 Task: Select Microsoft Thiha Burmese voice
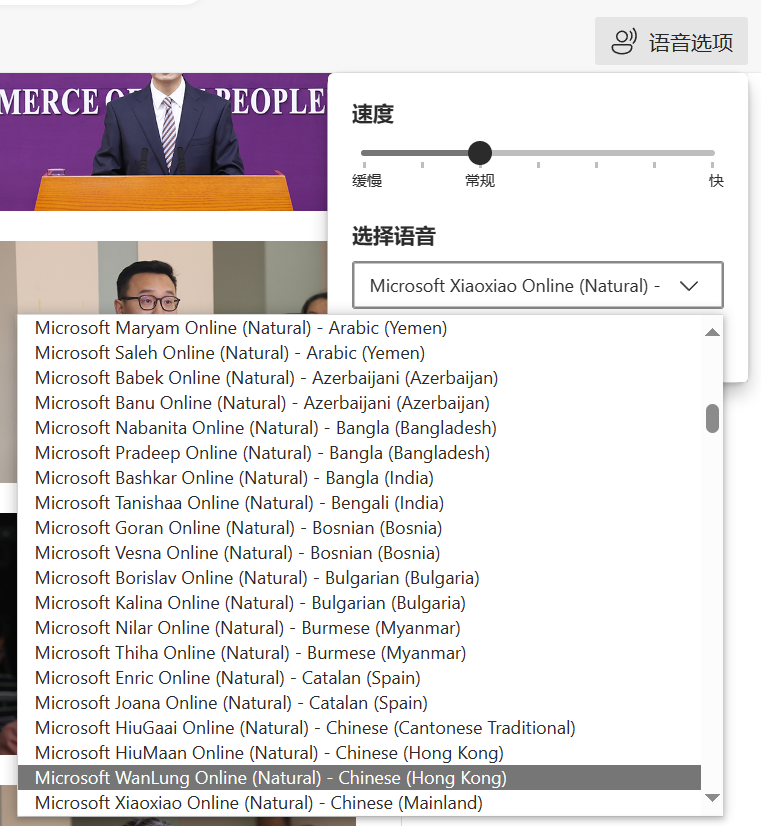(359, 653)
